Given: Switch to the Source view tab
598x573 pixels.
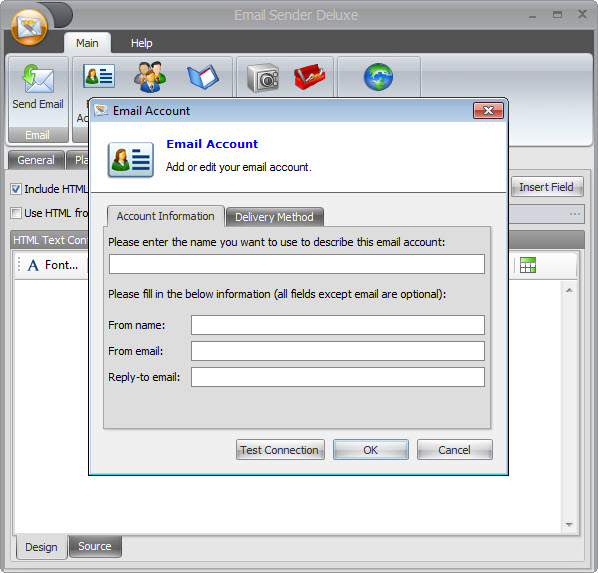Looking at the screenshot, I should tap(95, 546).
